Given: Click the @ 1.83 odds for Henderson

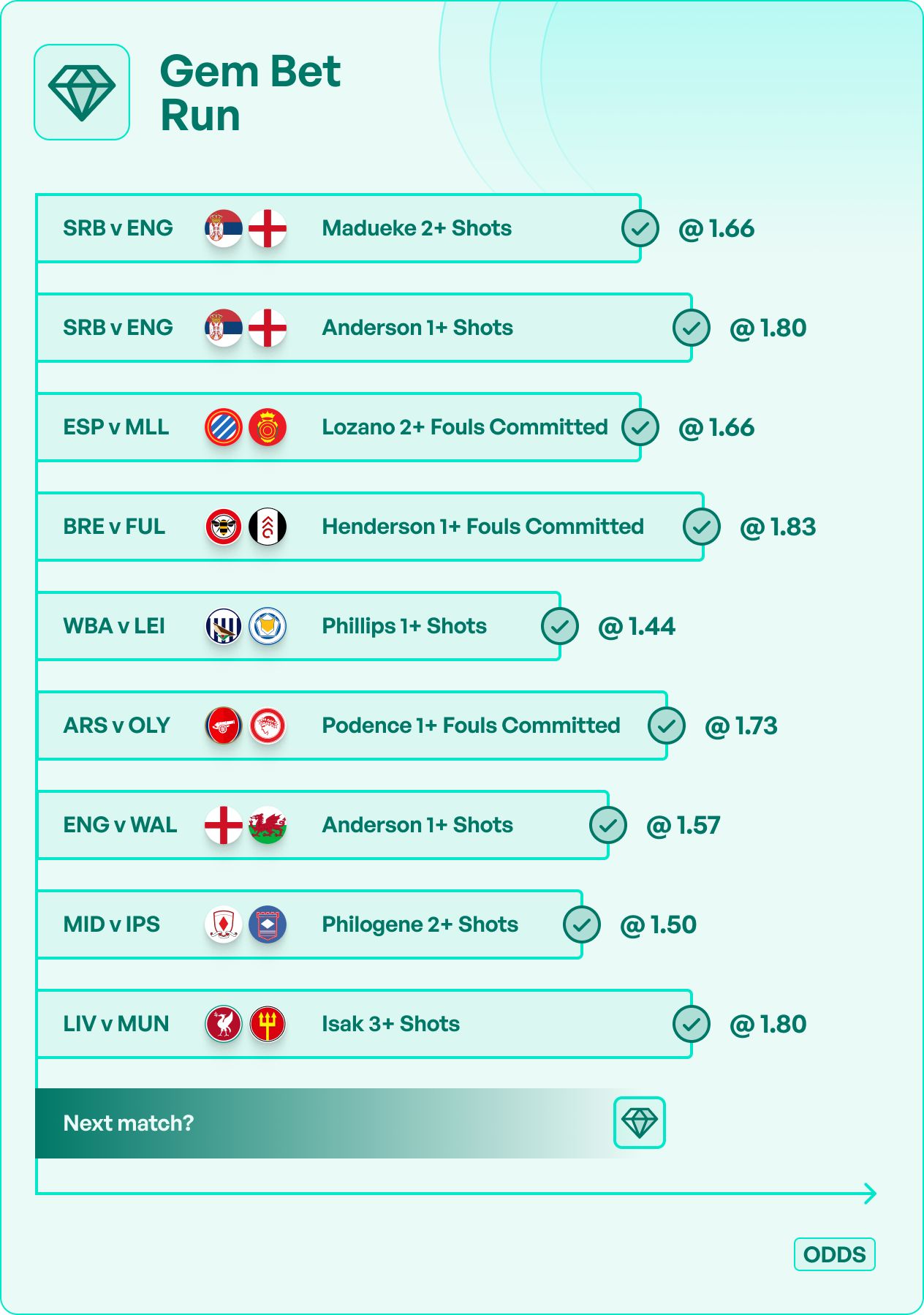Looking at the screenshot, I should [778, 527].
